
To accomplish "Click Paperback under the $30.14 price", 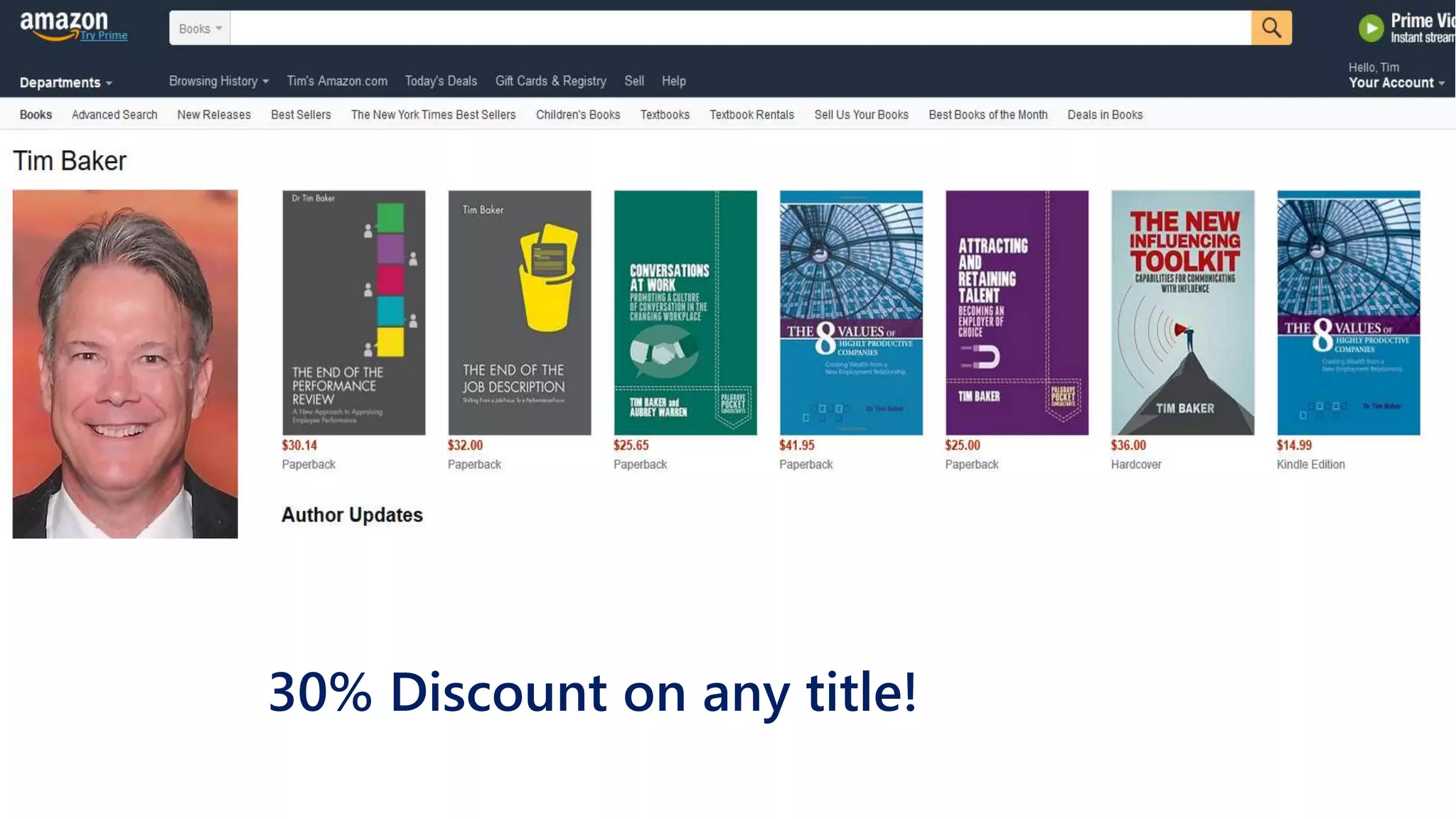I will [309, 464].
